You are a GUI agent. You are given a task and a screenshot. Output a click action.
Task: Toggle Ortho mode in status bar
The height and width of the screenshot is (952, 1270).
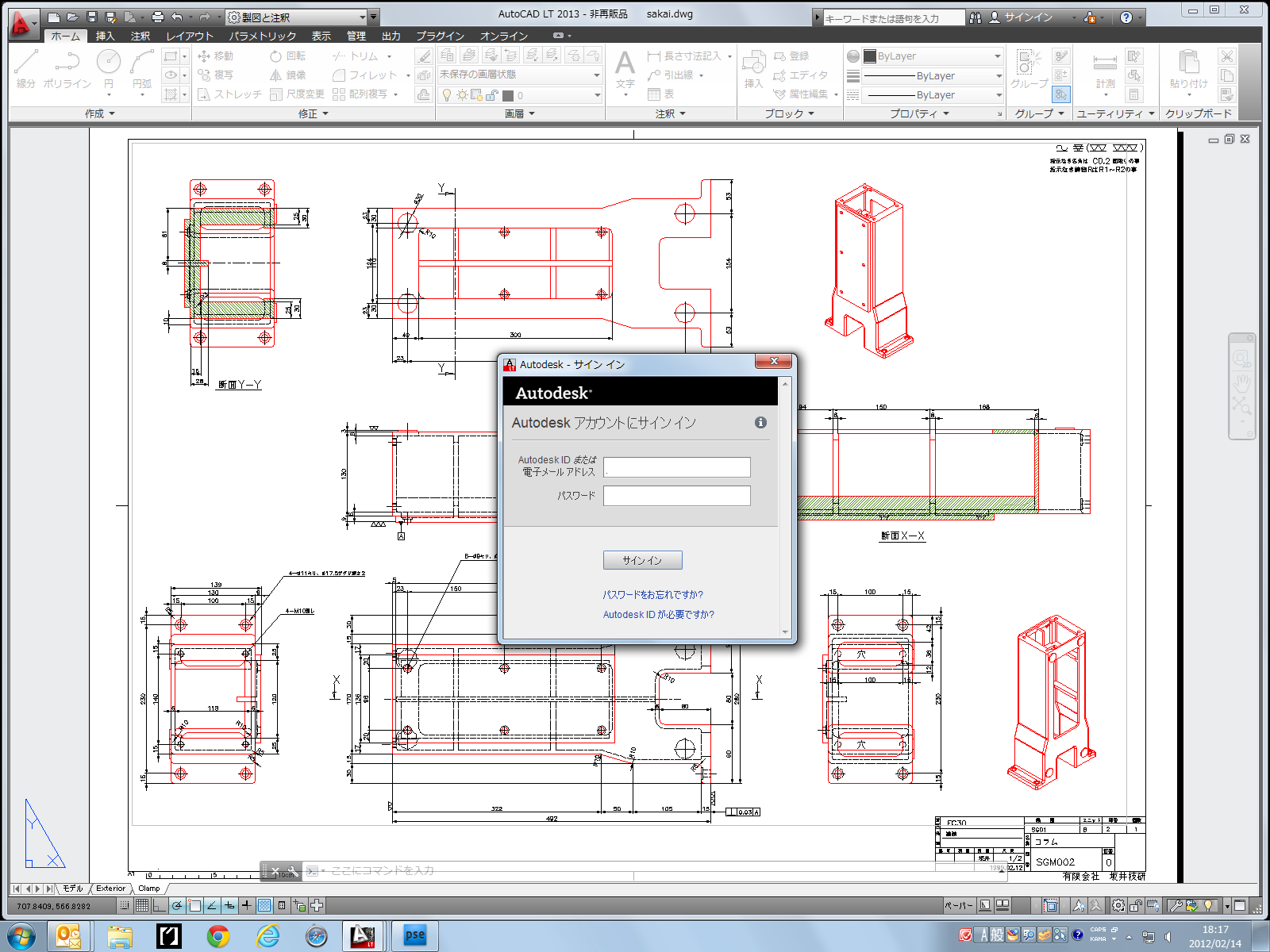coord(160,905)
